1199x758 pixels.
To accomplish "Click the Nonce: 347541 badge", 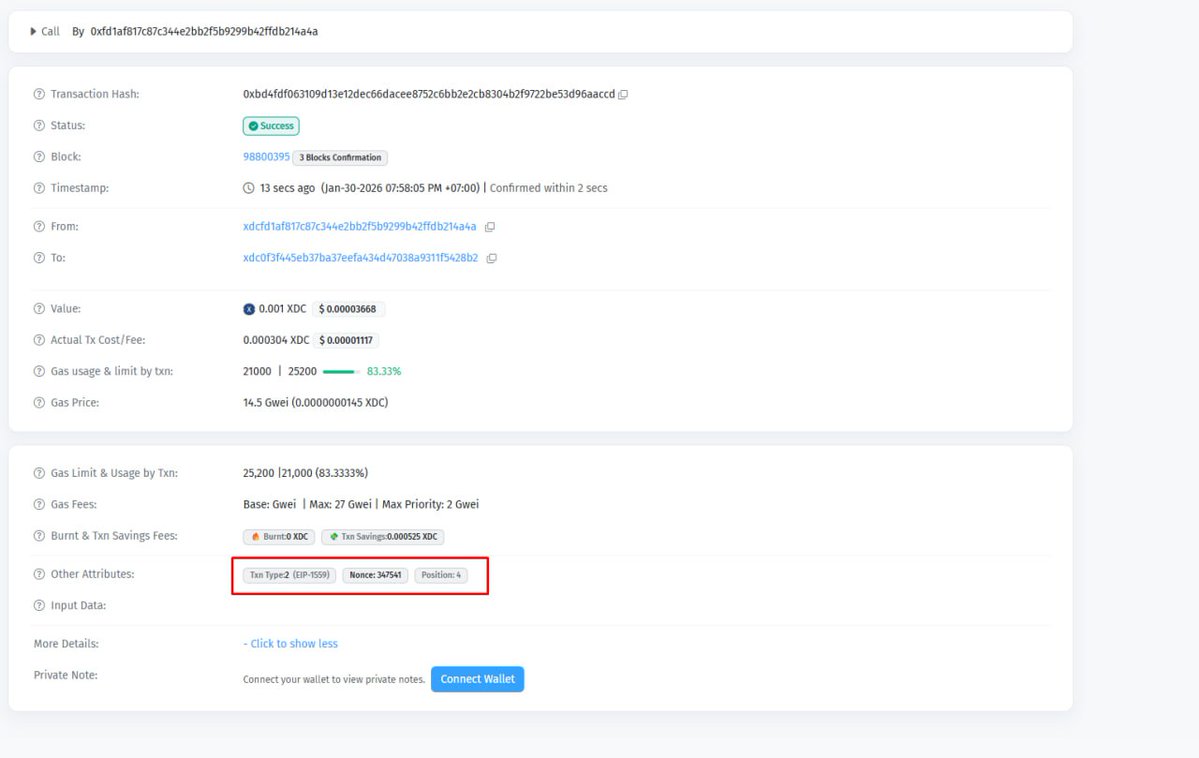I will [375, 575].
